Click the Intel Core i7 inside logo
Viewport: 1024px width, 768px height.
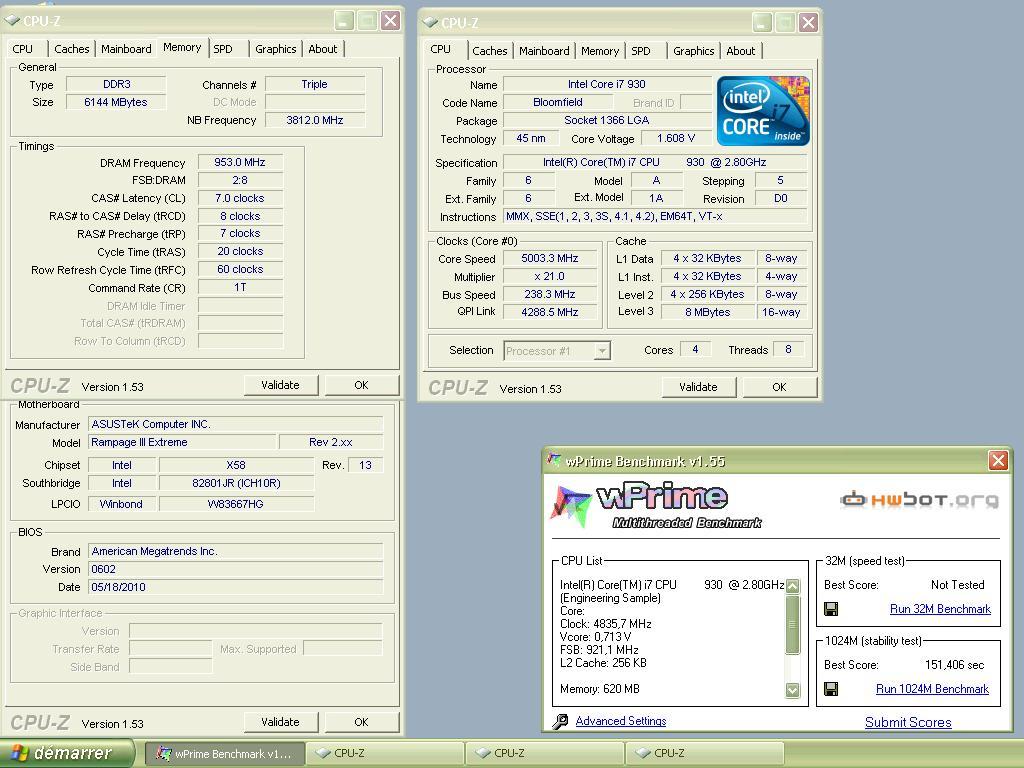(x=763, y=111)
